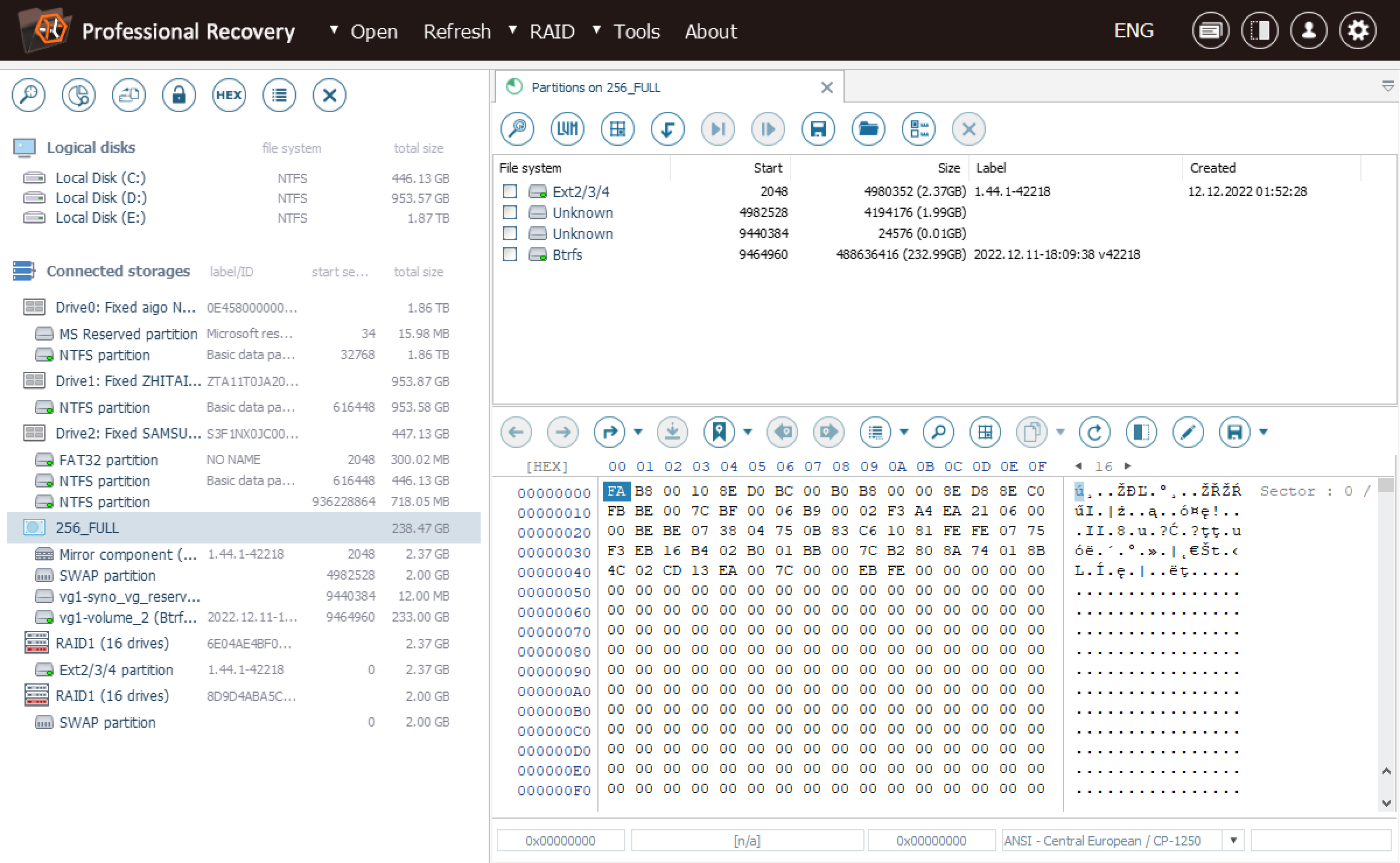The height and width of the screenshot is (863, 1400).
Task: Click the back arrow in hex viewer toolbar
Action: [x=516, y=432]
